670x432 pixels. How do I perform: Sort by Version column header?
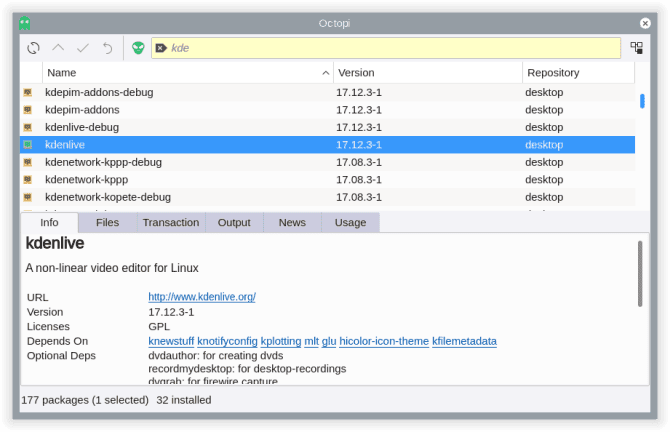pos(428,73)
